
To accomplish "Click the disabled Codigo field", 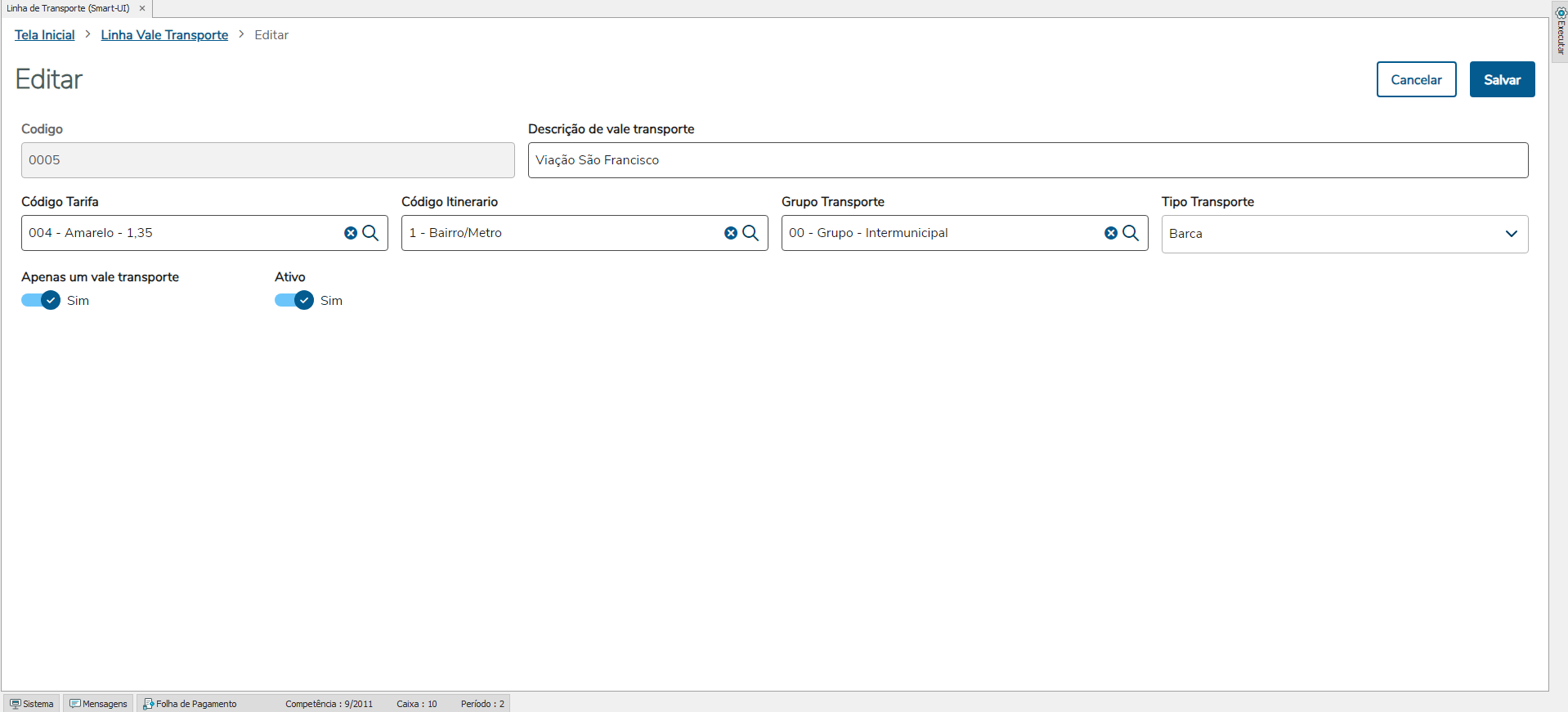I will tap(267, 160).
